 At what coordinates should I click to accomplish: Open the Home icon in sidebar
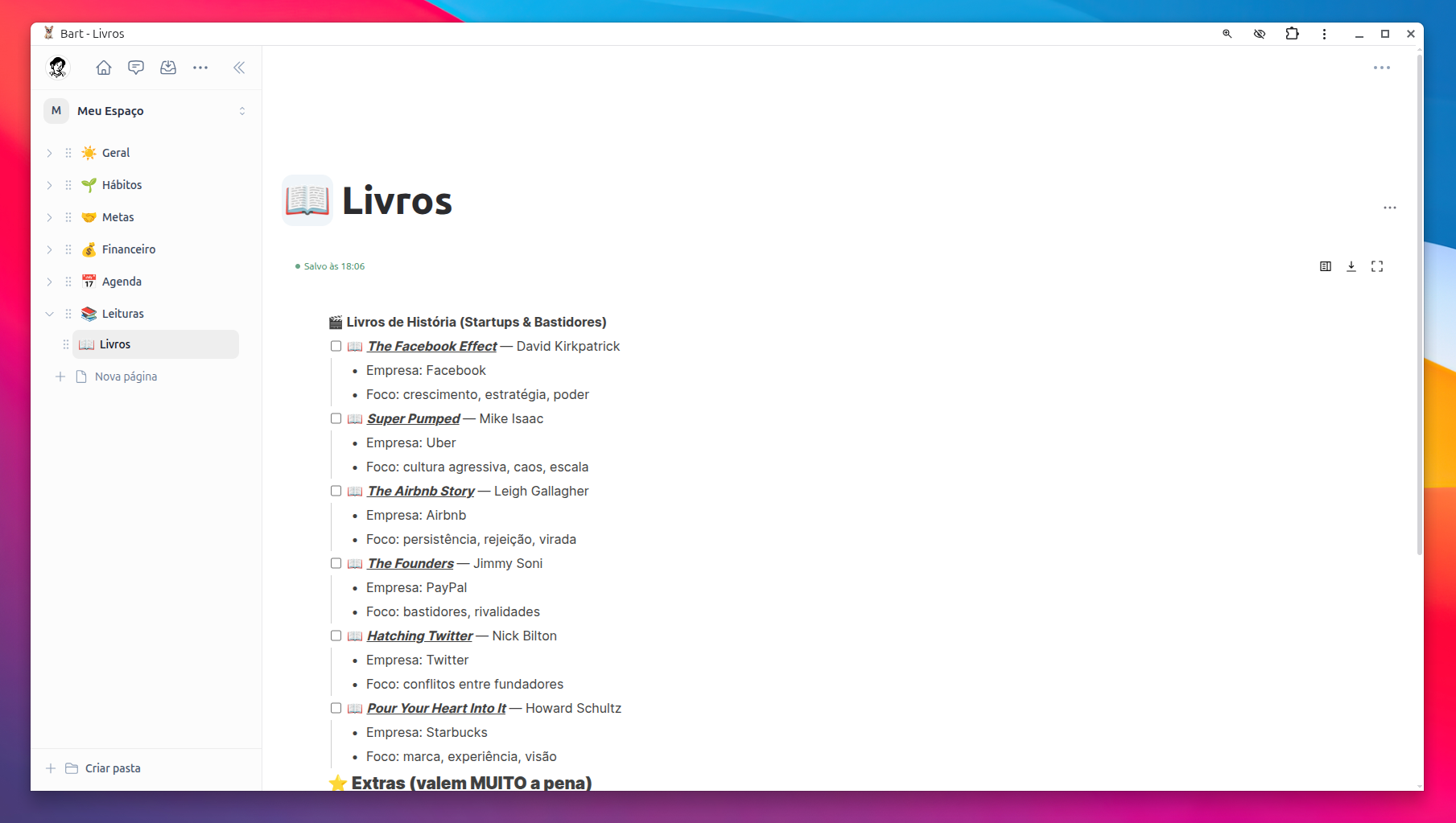(104, 68)
